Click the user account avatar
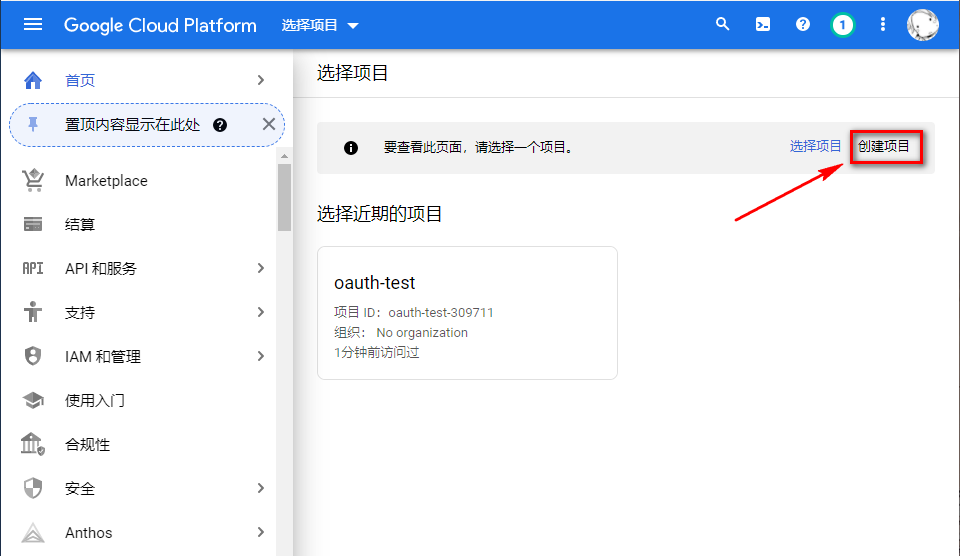960x556 pixels. tap(923, 25)
